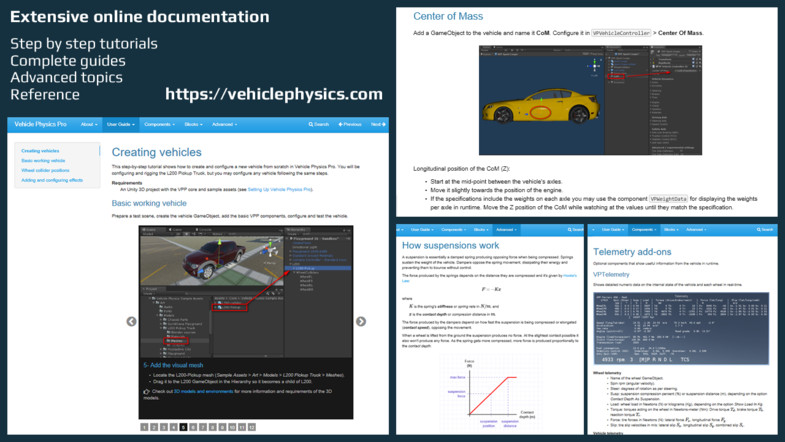Open User Guide dropdown in suspensions page
Image resolution: width=785 pixels, height=442 pixels.
pos(421,230)
